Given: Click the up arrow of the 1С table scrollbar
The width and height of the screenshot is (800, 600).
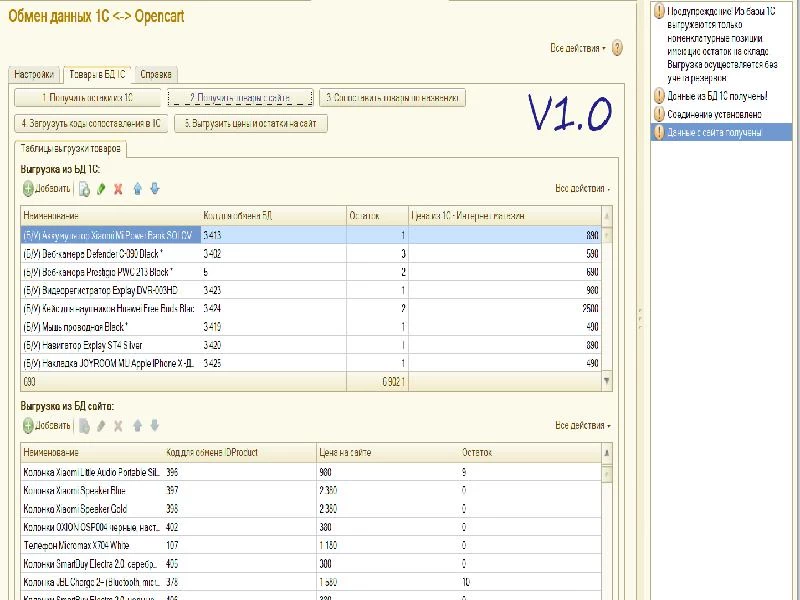Looking at the screenshot, I should coord(607,216).
